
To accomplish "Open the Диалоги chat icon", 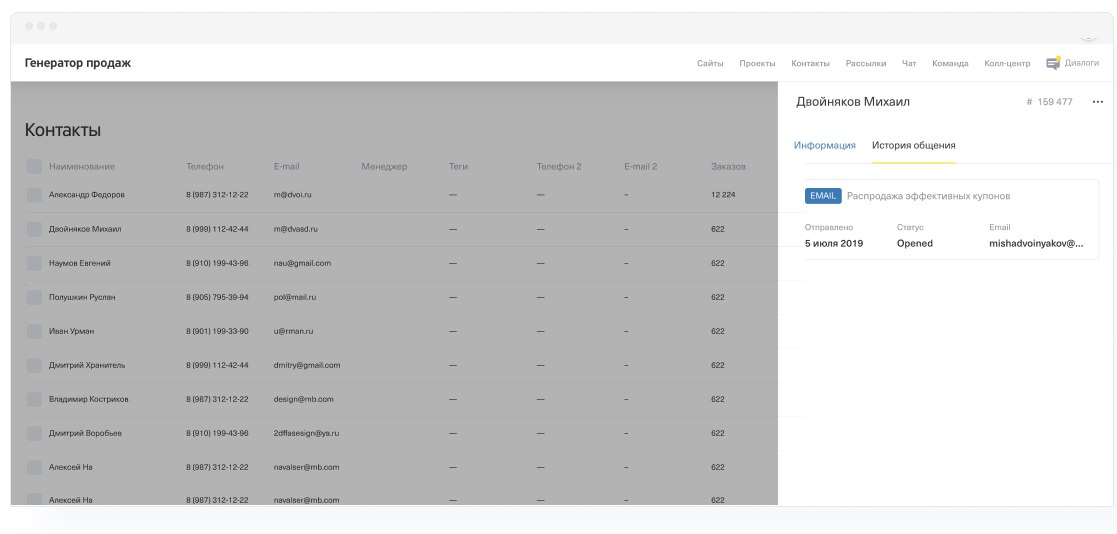I will coord(1053,63).
